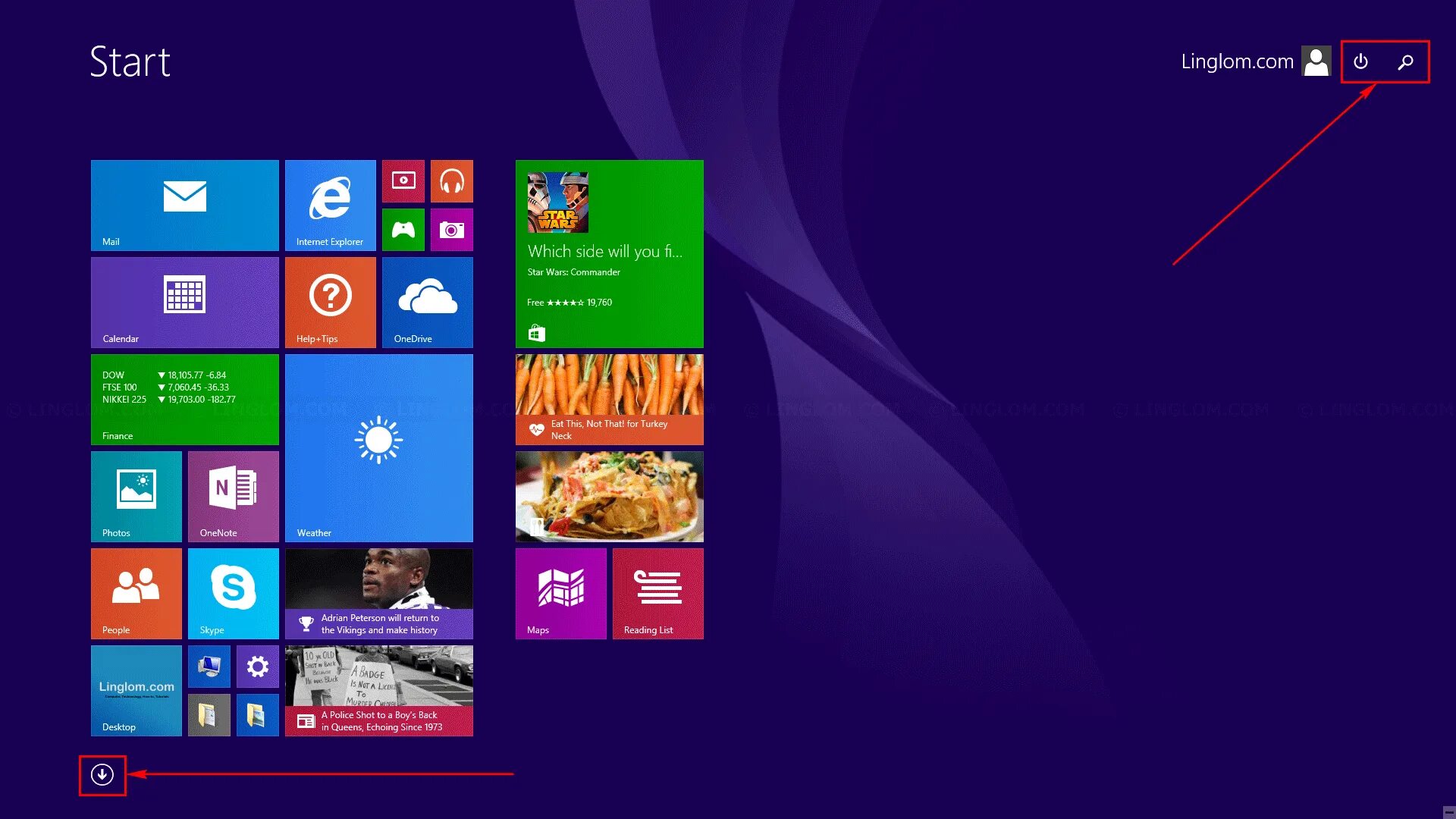Open PC Settings gear tile
1456x819 pixels.
(257, 666)
